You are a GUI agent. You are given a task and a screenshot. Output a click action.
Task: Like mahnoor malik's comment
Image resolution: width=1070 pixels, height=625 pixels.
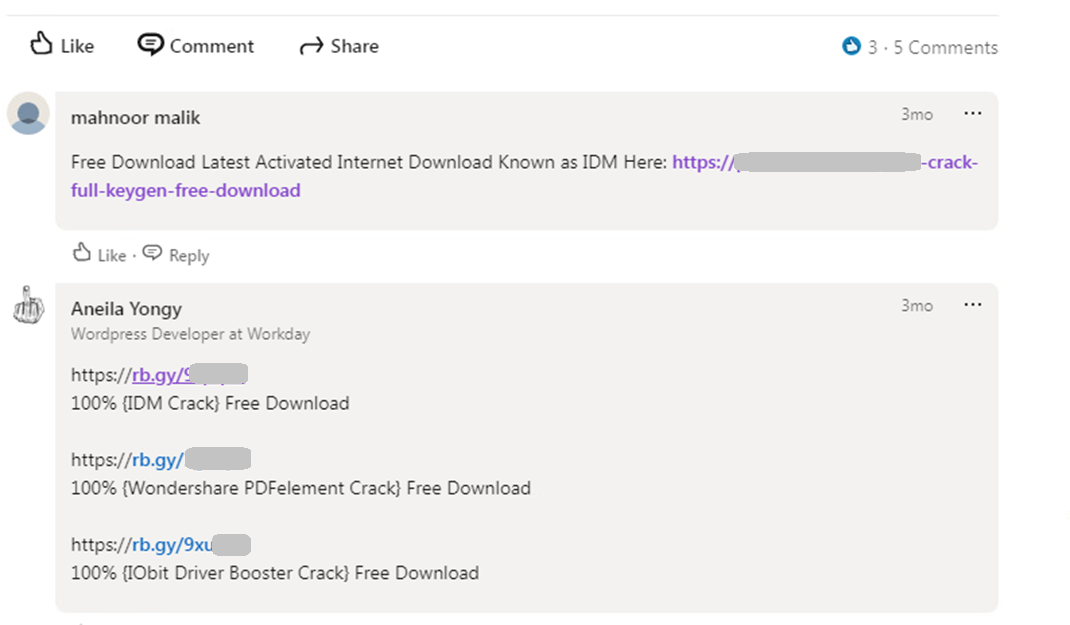(x=99, y=255)
